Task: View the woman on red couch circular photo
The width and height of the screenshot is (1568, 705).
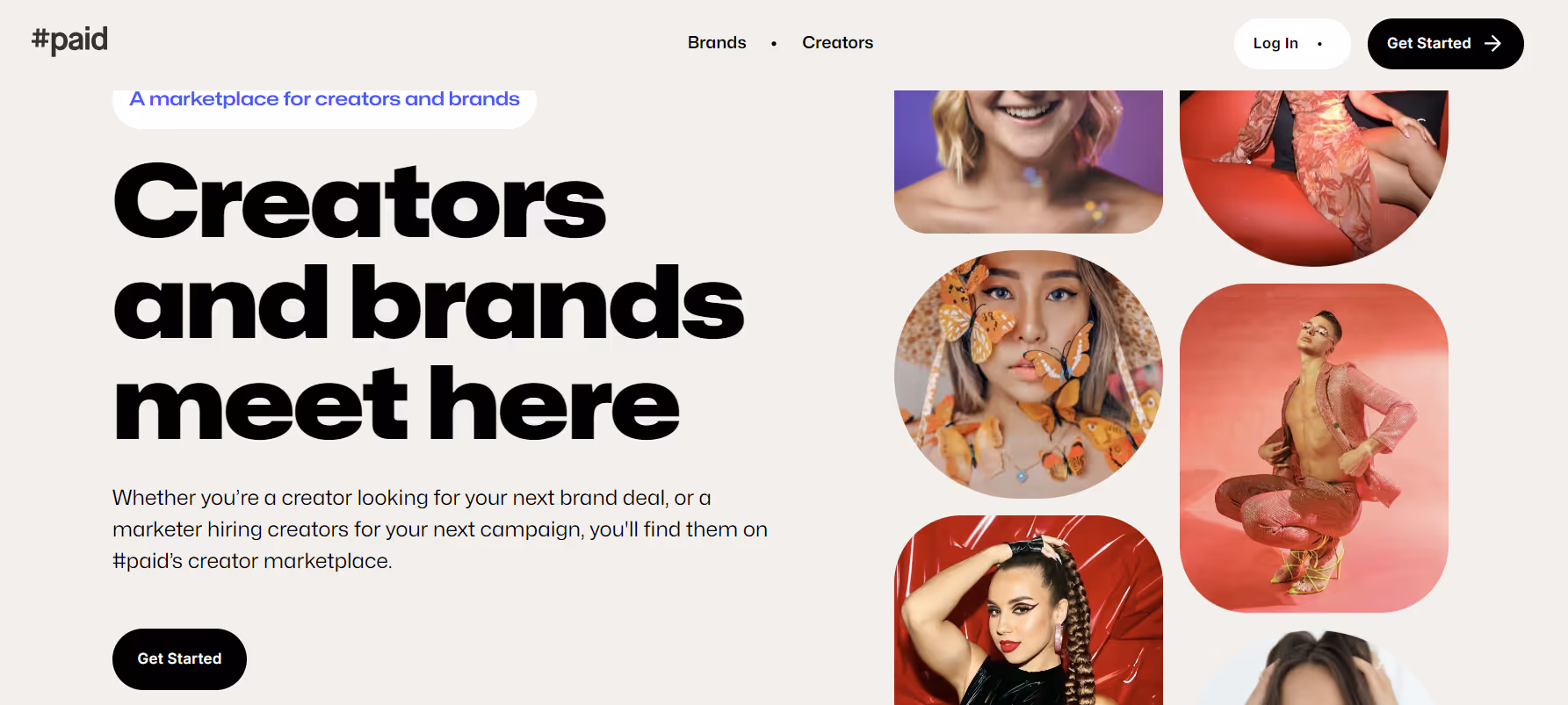Action: pyautogui.click(x=1314, y=178)
